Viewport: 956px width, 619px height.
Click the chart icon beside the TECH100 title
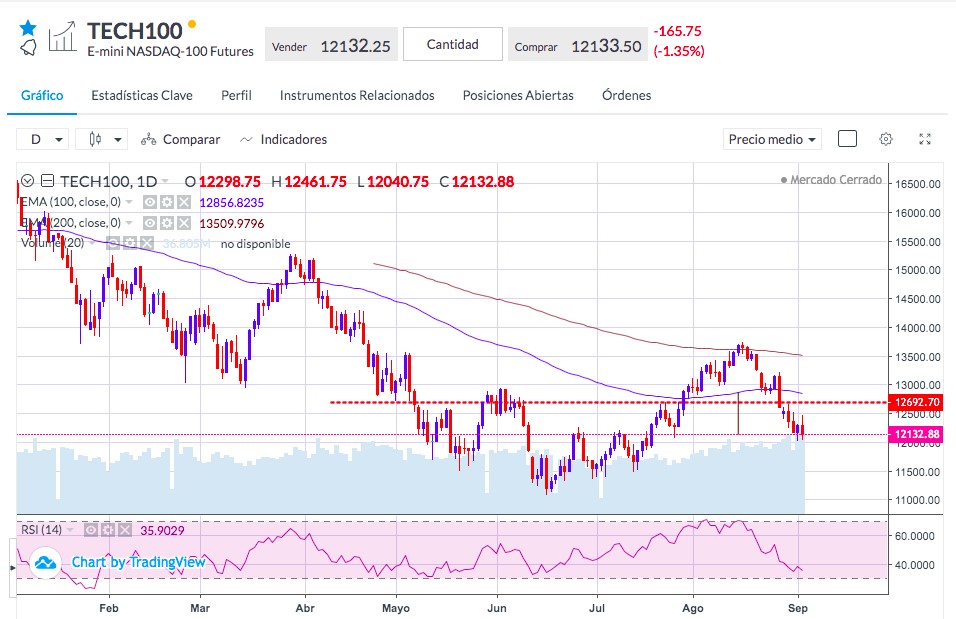pyautogui.click(x=63, y=37)
